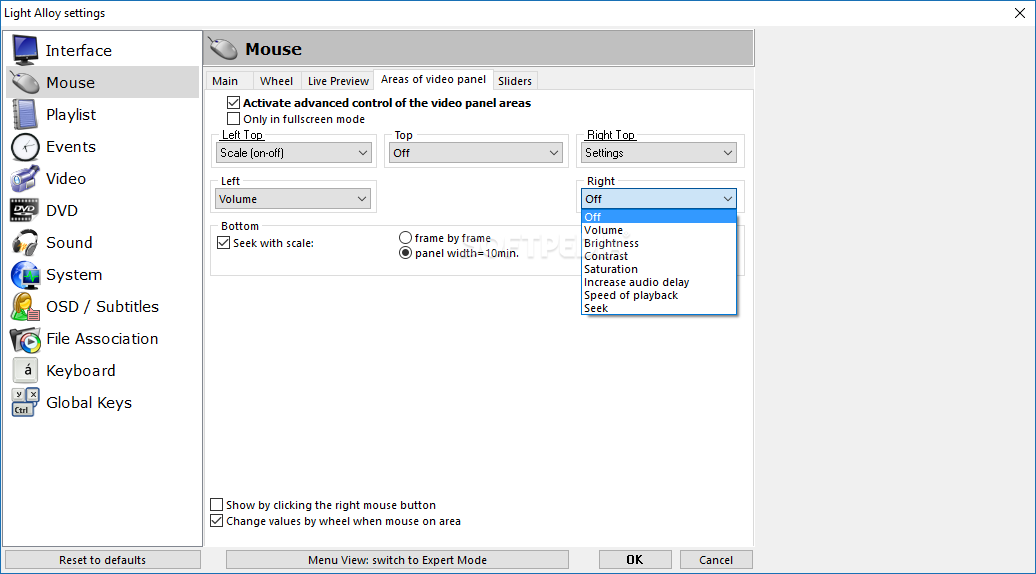Click the File Association icon
The image size is (1036, 574).
click(x=25, y=339)
